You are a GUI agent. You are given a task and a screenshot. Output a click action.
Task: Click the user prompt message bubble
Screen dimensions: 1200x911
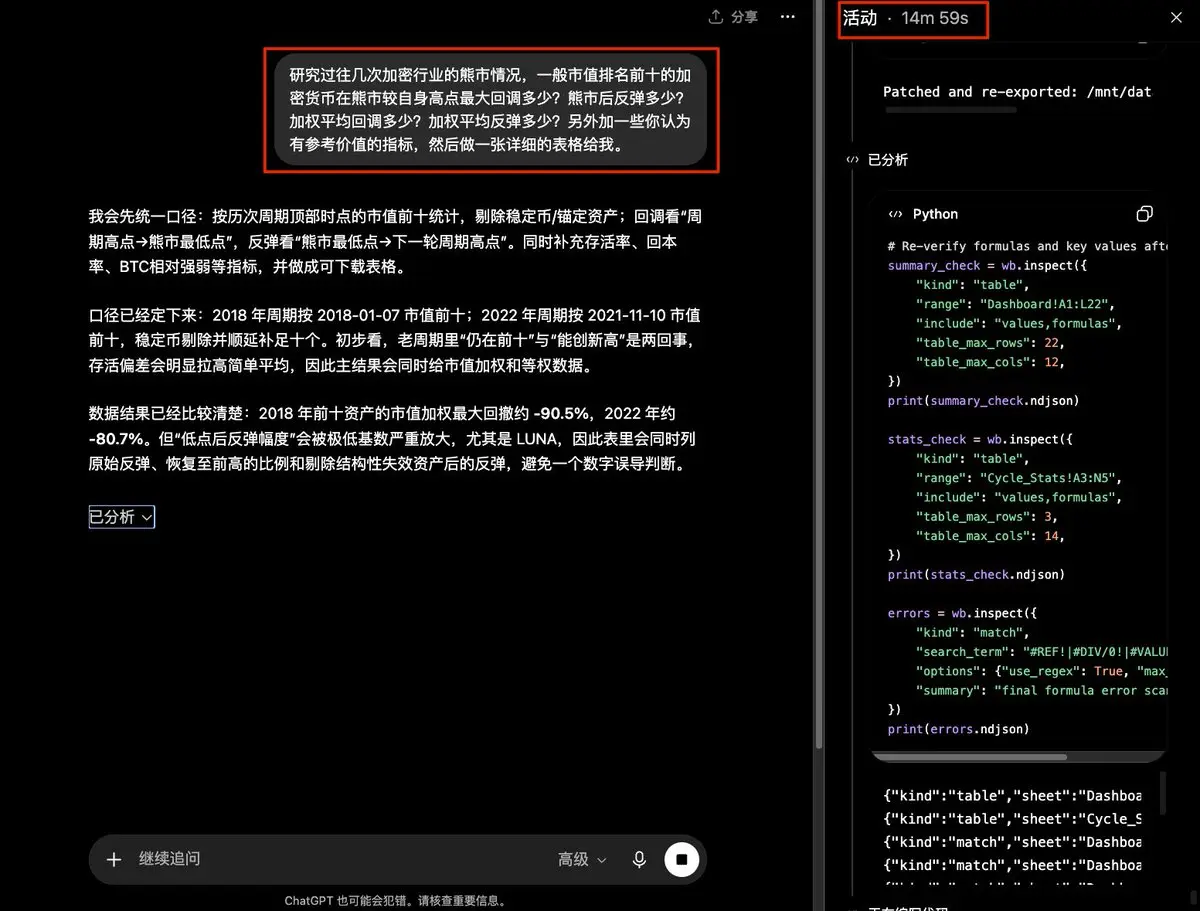[x=491, y=110]
